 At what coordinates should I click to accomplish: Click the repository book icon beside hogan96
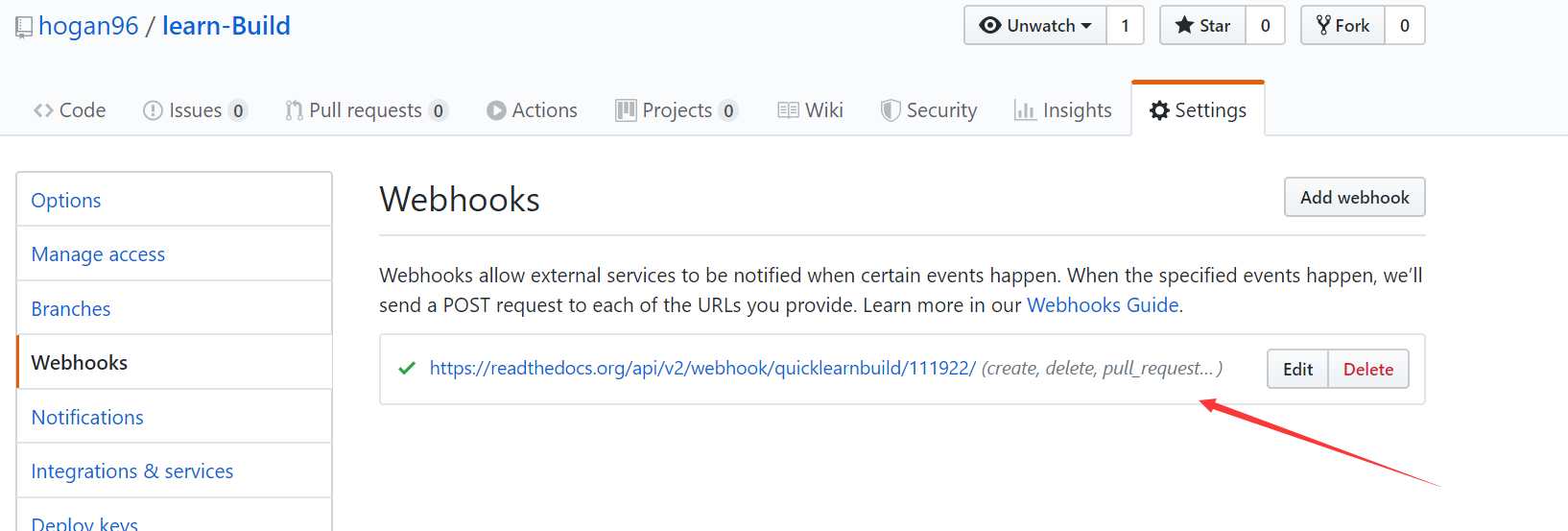pyautogui.click(x=24, y=28)
